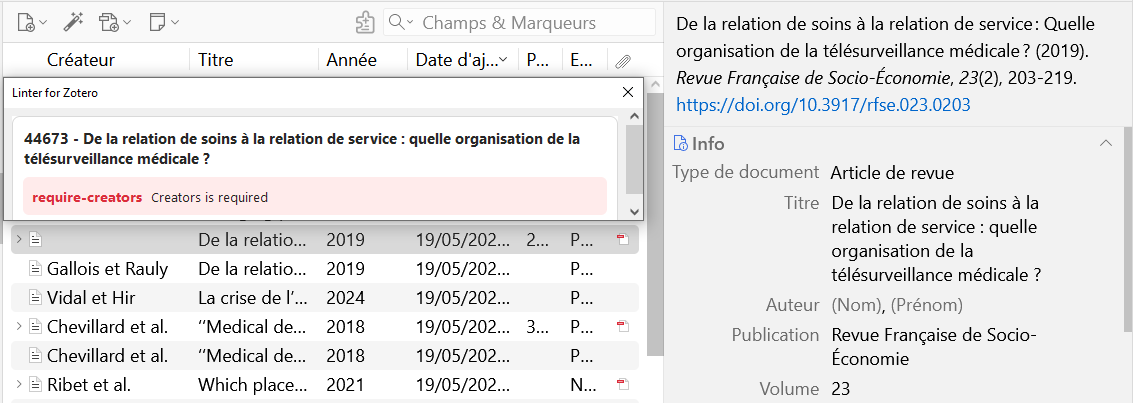Open the Add Attachment menu
This screenshot has width=1133, height=403.
click(x=115, y=23)
